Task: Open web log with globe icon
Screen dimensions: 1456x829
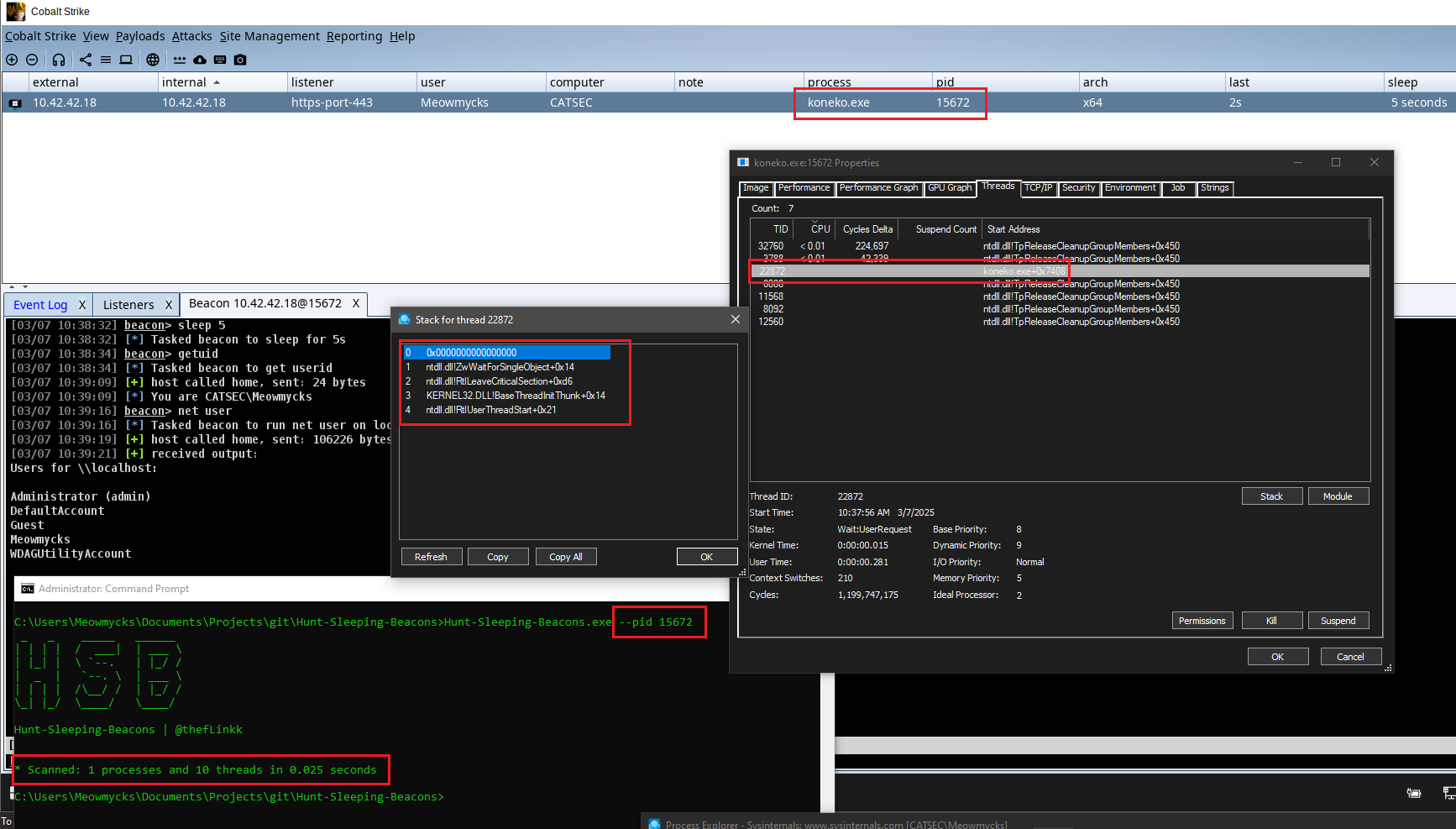Action: click(153, 60)
